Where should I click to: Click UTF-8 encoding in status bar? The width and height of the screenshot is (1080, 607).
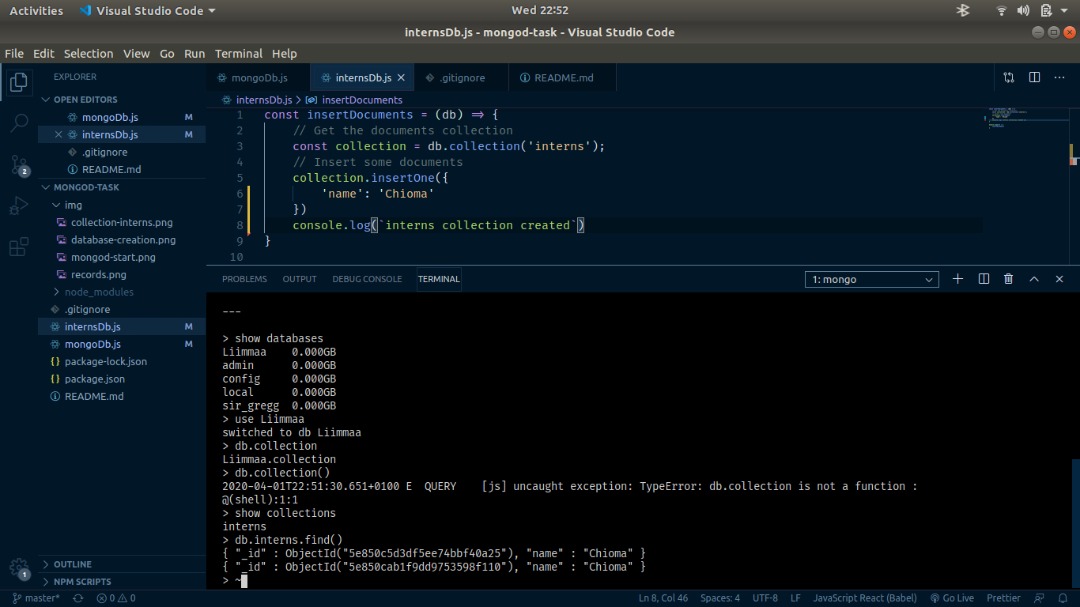(x=765, y=598)
